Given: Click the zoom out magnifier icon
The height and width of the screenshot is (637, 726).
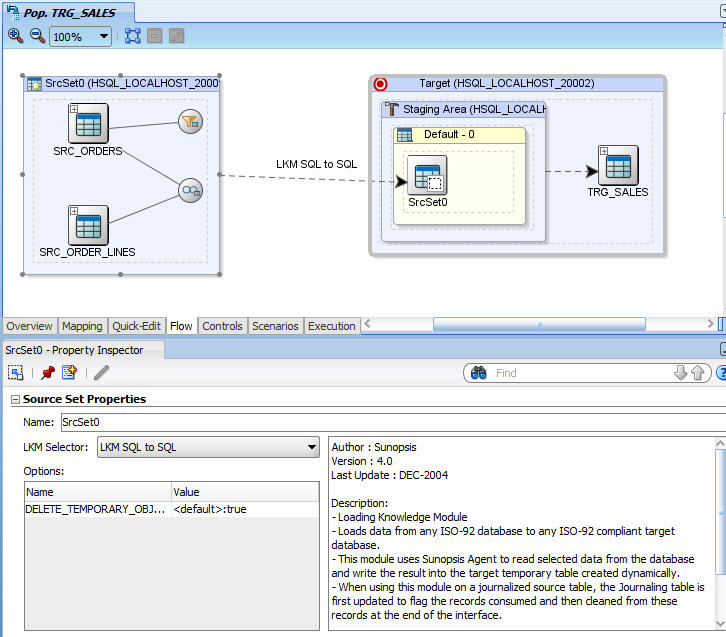Looking at the screenshot, I should tap(37, 36).
